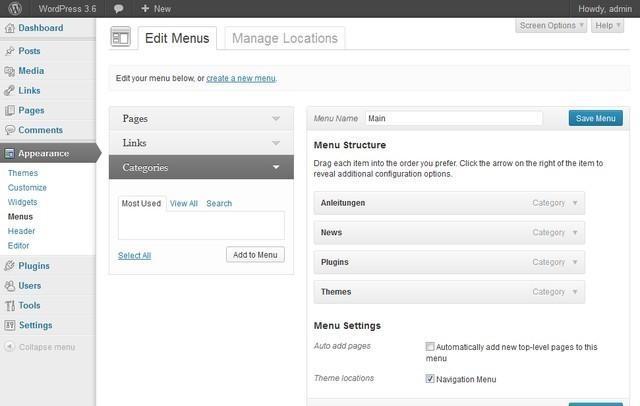Collapse the Categories accordion section
Image resolution: width=640 pixels, height=406 pixels.
(x=201, y=167)
